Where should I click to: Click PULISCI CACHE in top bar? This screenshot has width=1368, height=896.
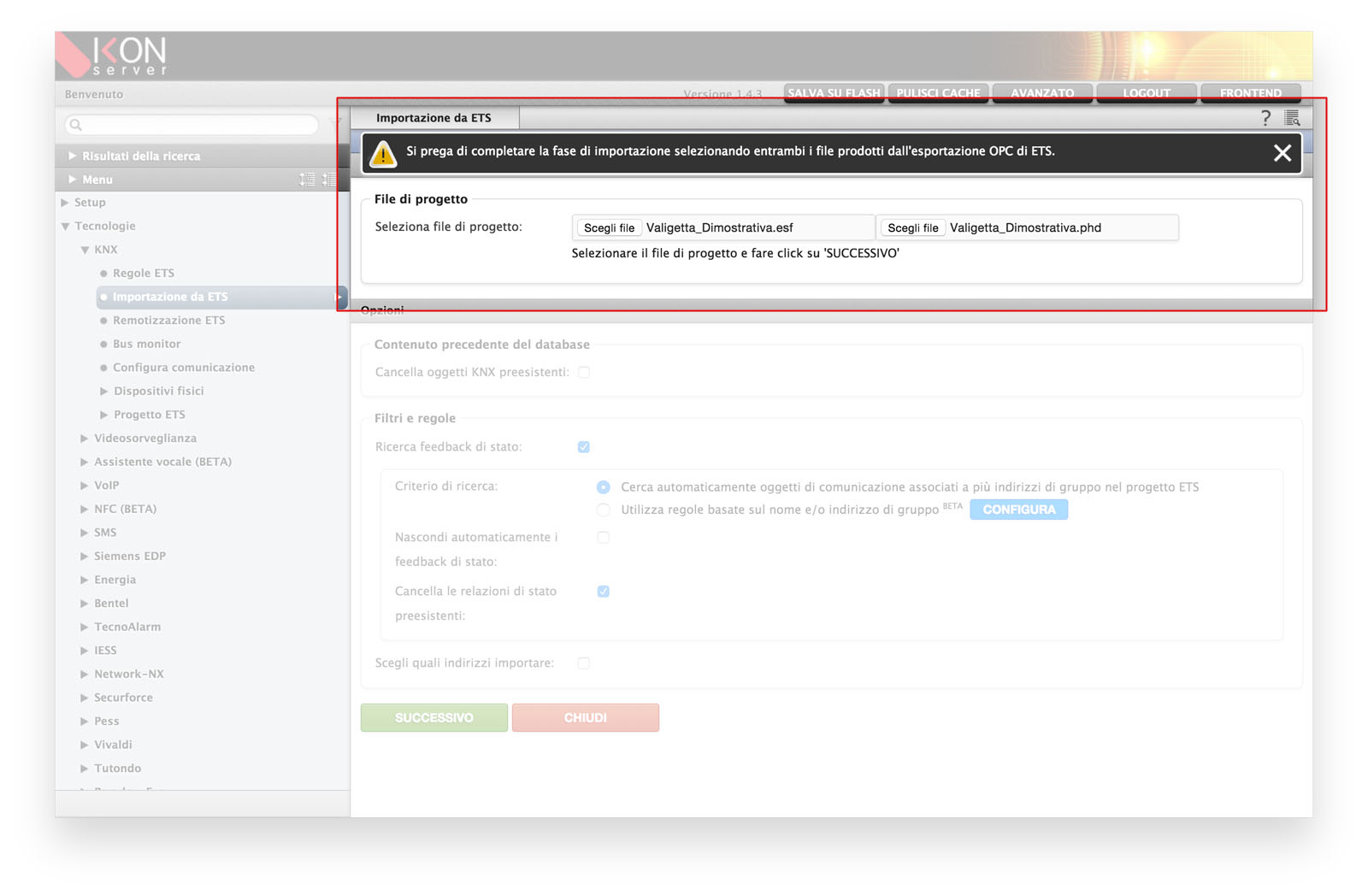pyautogui.click(x=938, y=93)
